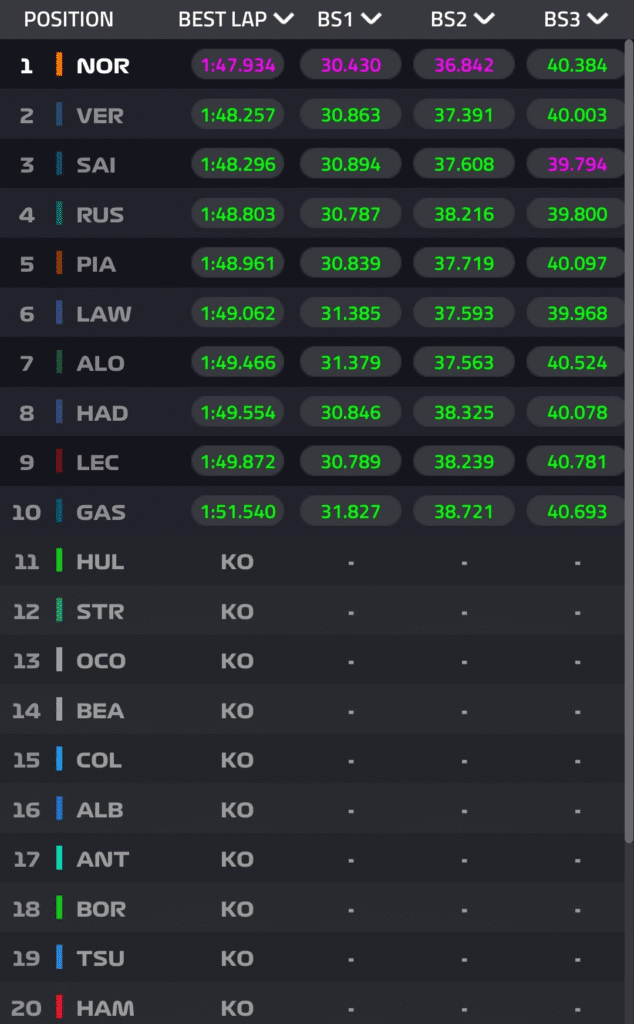This screenshot has height=1024, width=634.
Task: Click the orange team color bar beside NOR
Action: tap(60, 66)
